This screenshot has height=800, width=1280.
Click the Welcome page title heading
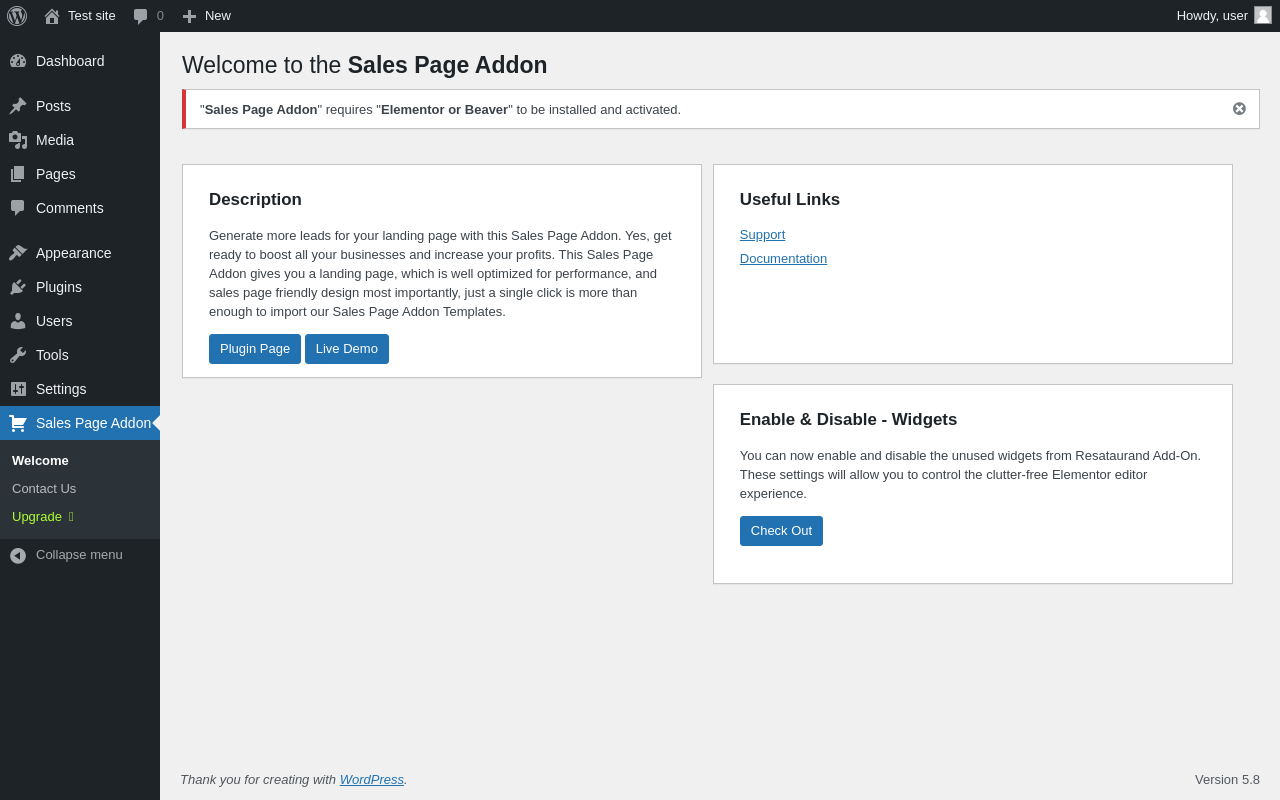point(365,65)
